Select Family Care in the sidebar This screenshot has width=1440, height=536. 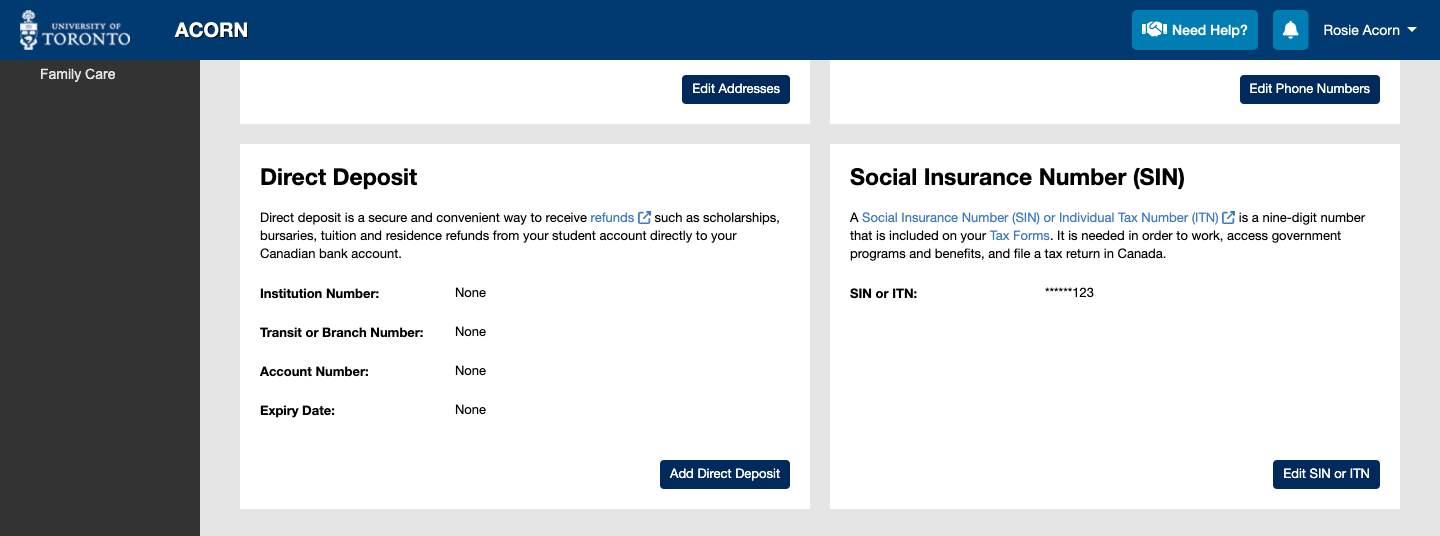coord(78,74)
